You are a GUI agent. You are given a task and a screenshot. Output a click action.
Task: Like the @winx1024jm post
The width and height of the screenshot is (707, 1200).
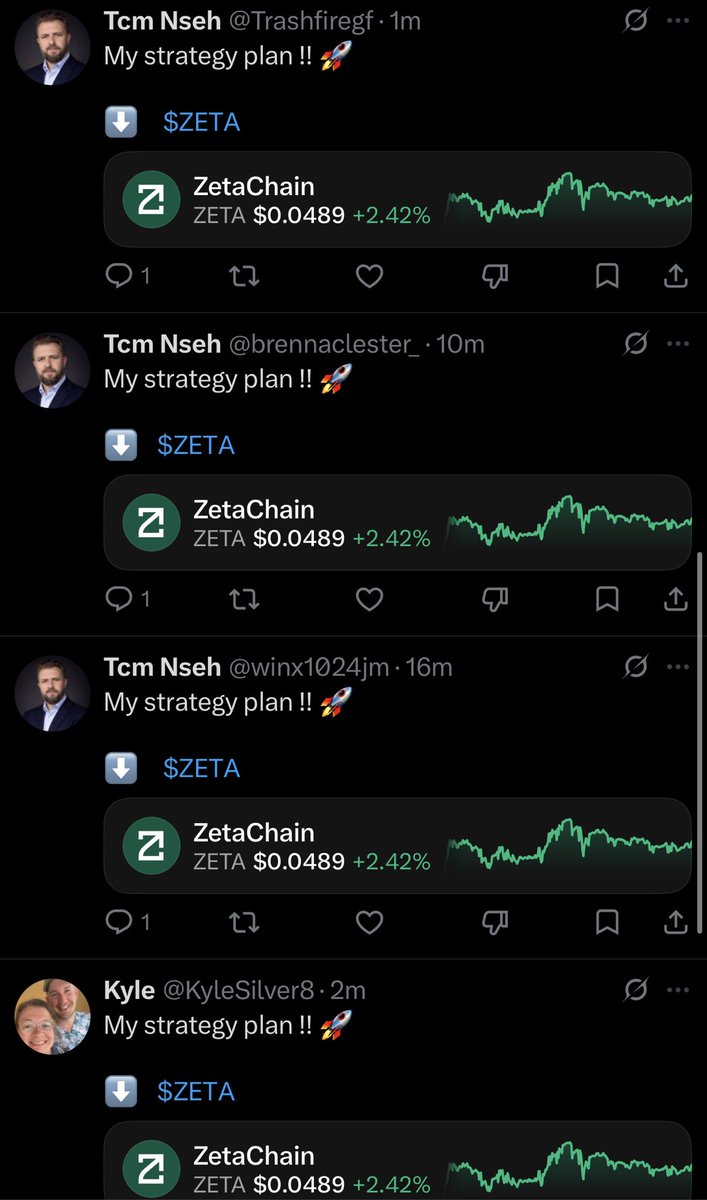click(370, 921)
